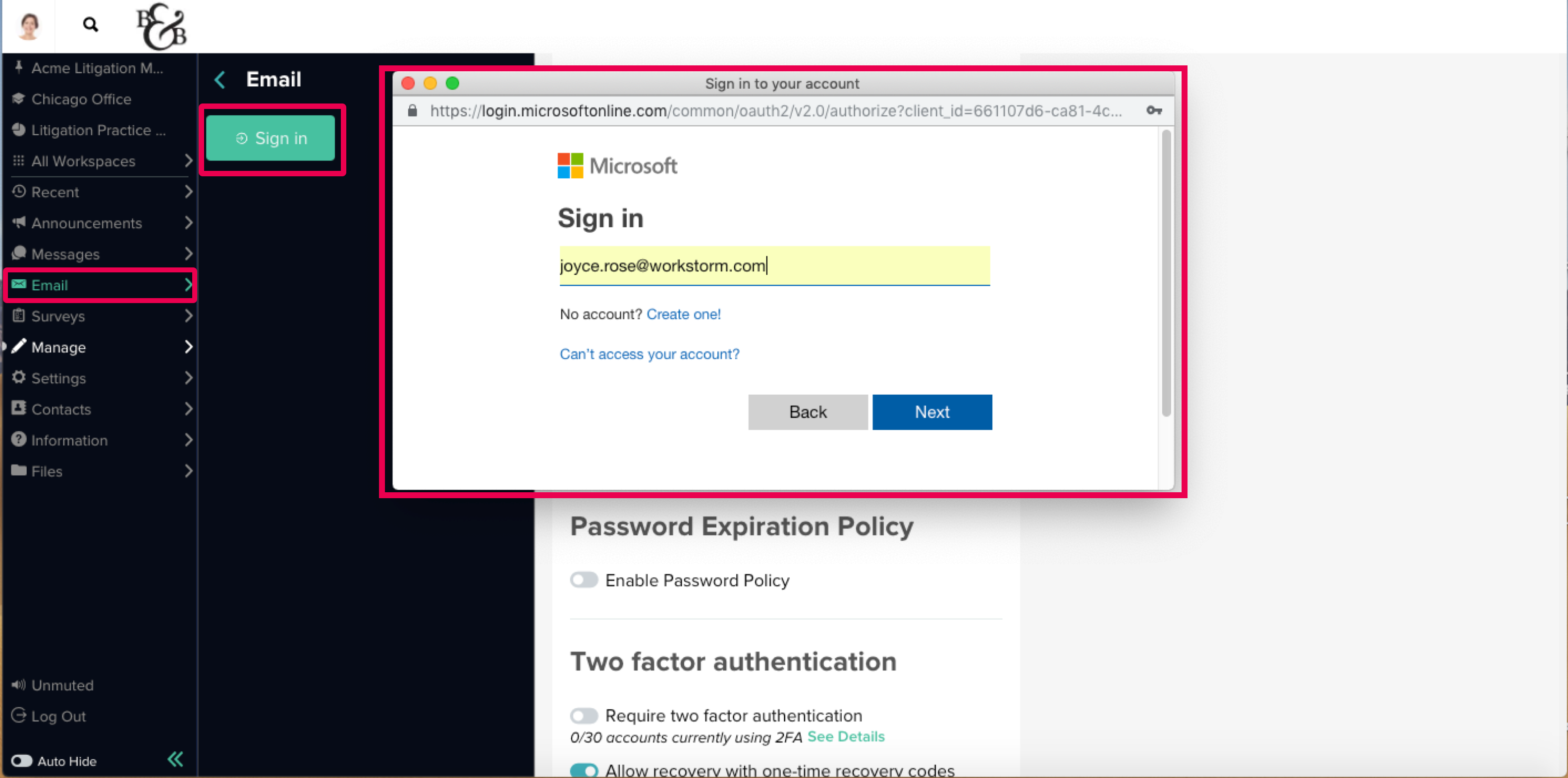Click the Next button
Viewport: 1568px width, 778px height.
click(x=932, y=412)
